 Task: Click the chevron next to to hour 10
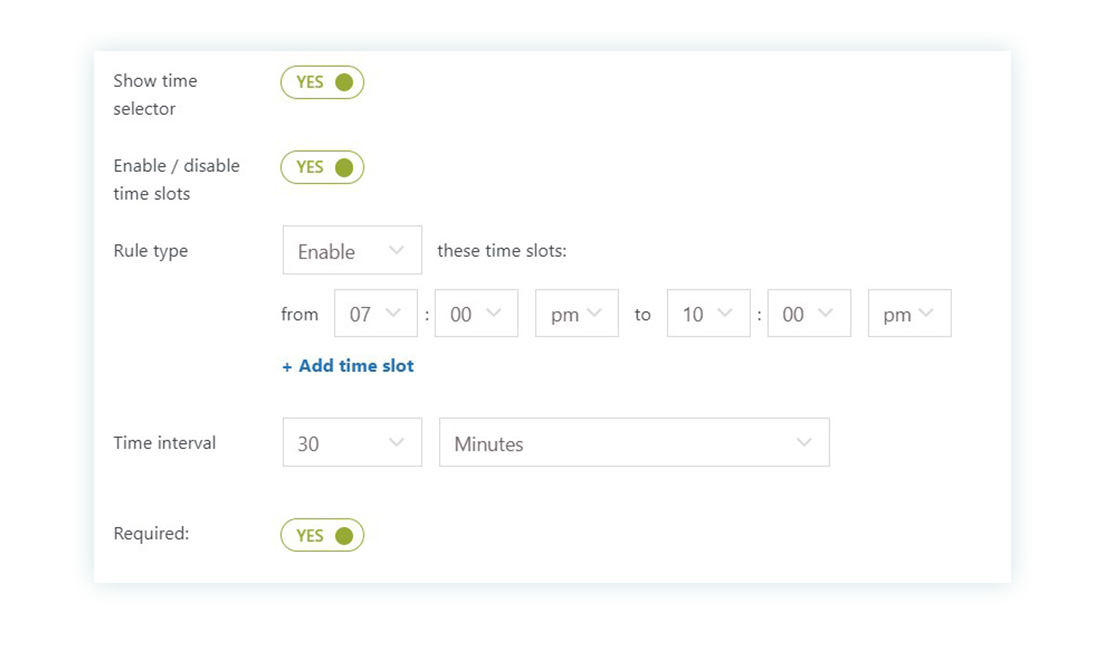[727, 314]
